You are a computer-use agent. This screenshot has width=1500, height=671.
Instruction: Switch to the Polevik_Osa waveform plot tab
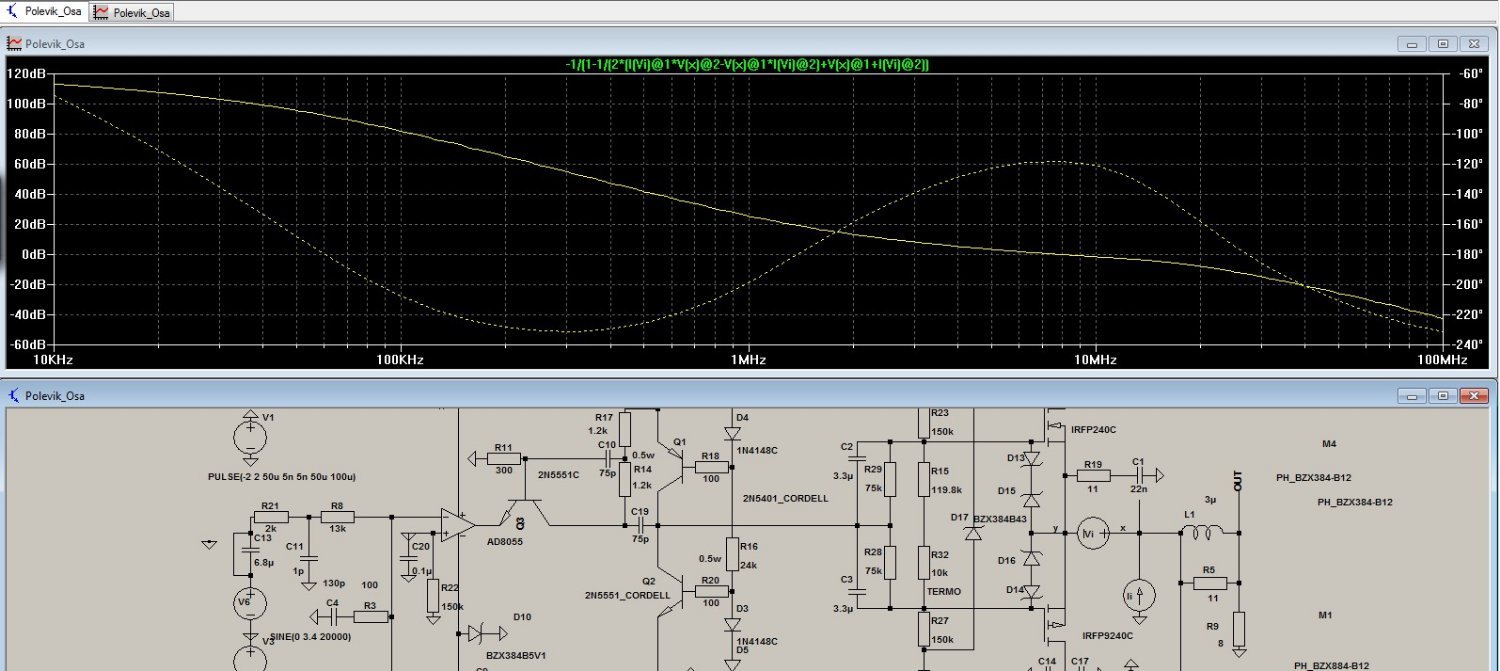point(132,12)
